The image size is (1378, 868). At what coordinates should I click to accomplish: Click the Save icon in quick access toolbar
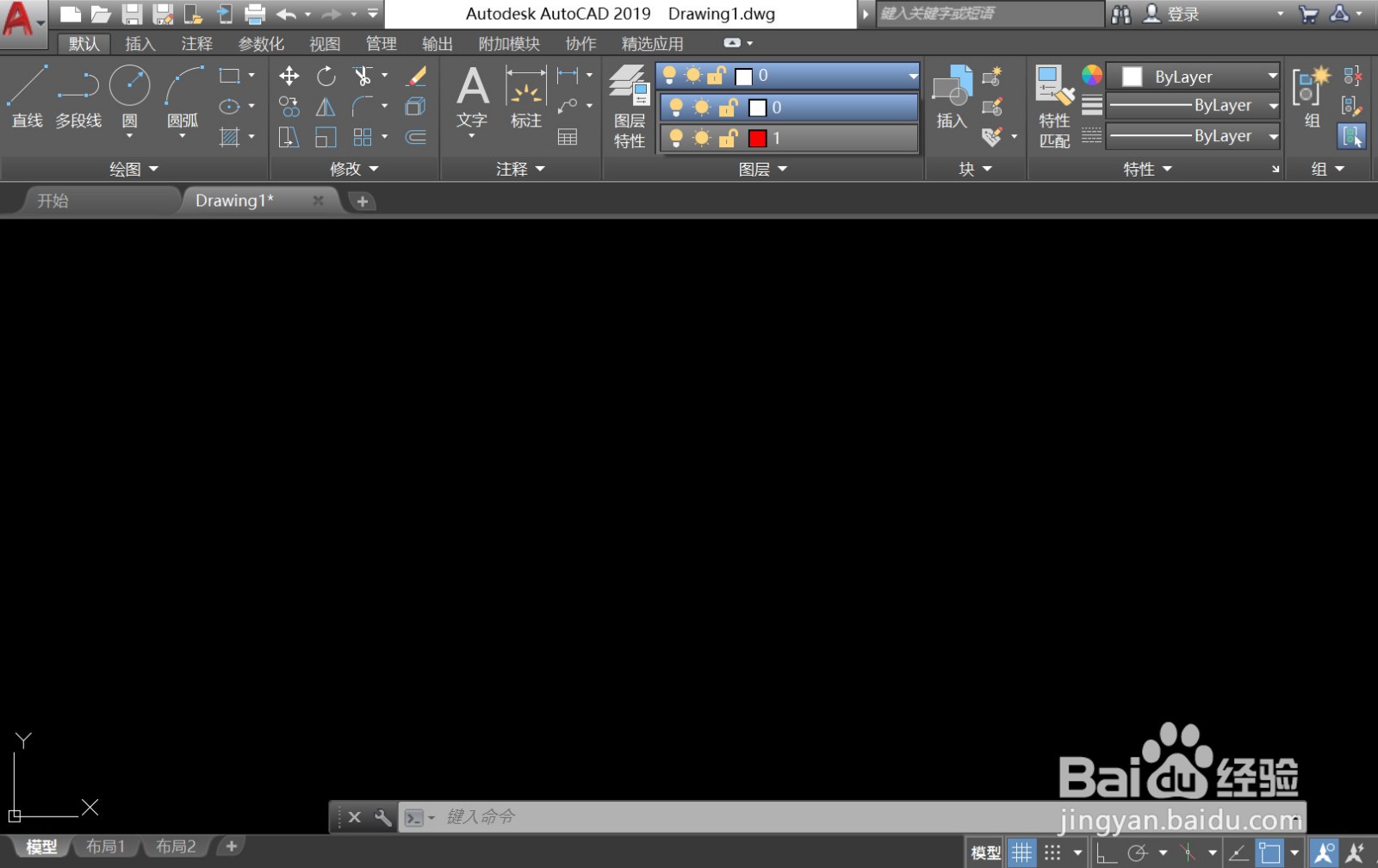(131, 14)
